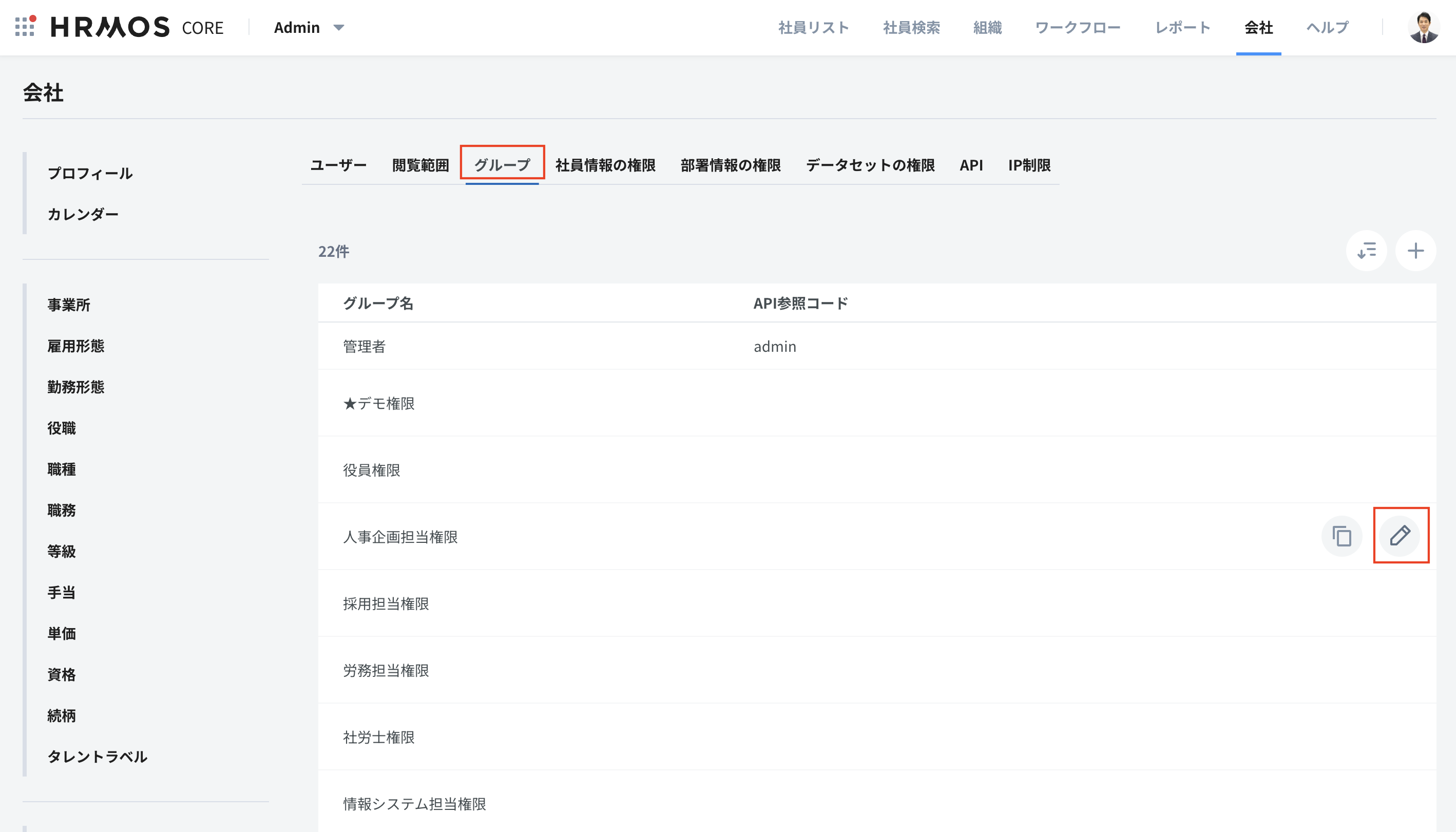Go to ワークフロー in top navigation
1456x832 pixels.
click(x=1077, y=27)
